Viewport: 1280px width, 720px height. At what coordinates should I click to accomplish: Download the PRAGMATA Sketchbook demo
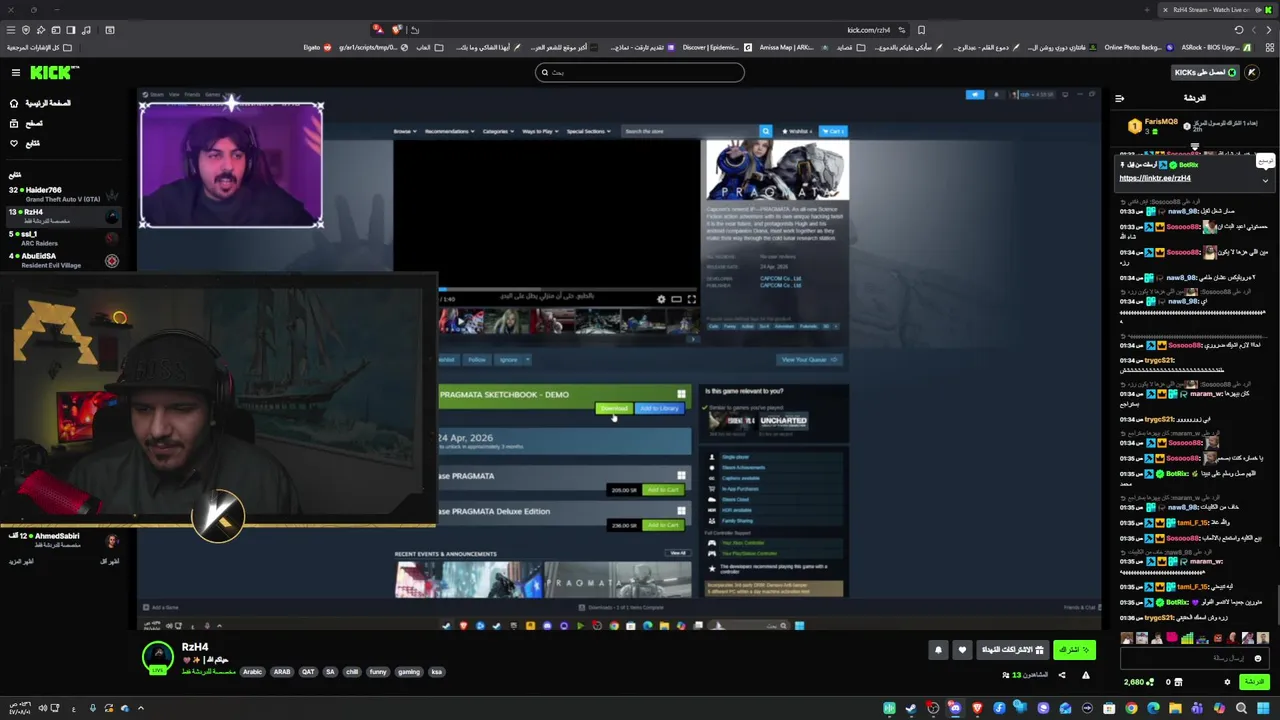pyautogui.click(x=614, y=408)
